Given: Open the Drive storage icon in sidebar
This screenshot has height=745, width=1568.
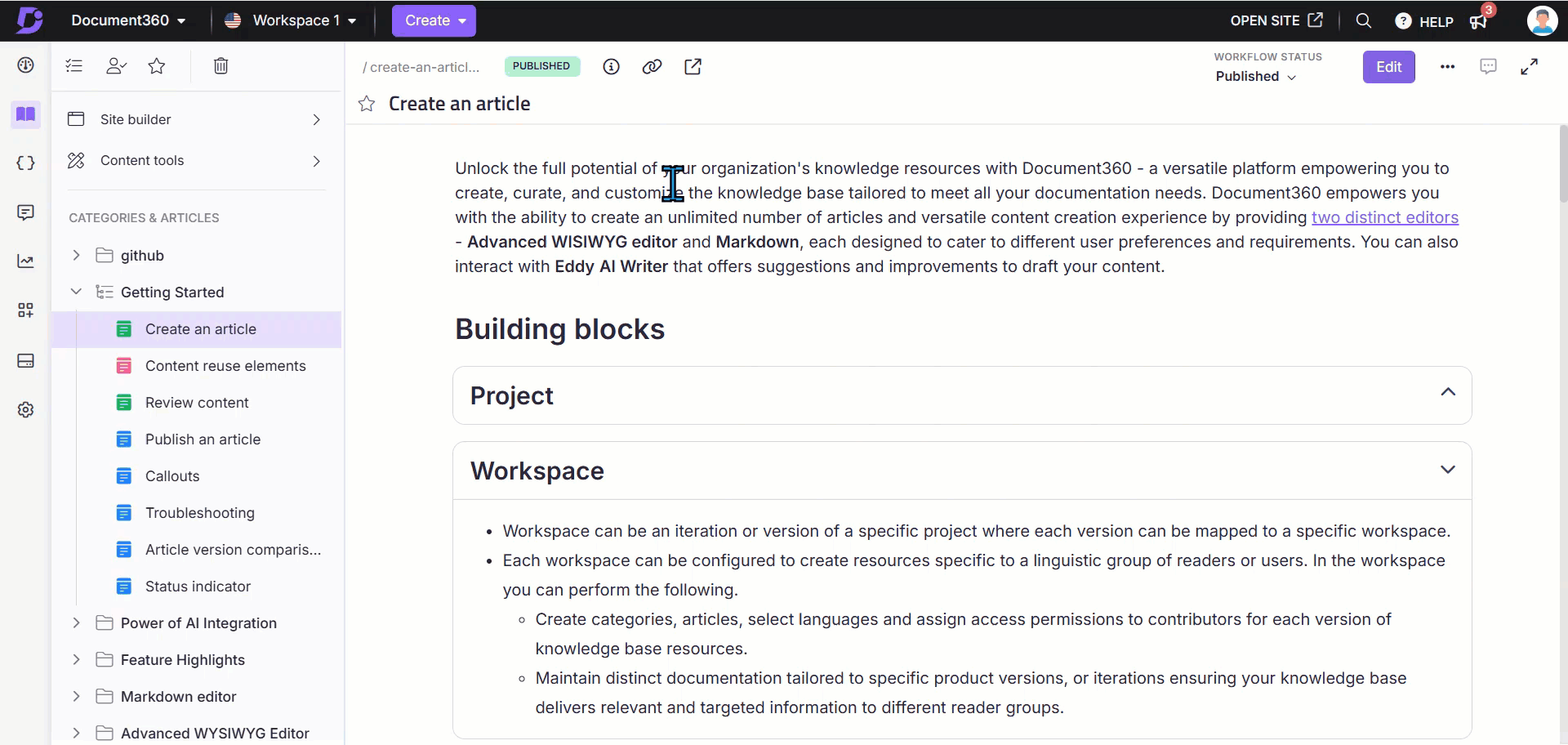Looking at the screenshot, I should click(x=25, y=360).
